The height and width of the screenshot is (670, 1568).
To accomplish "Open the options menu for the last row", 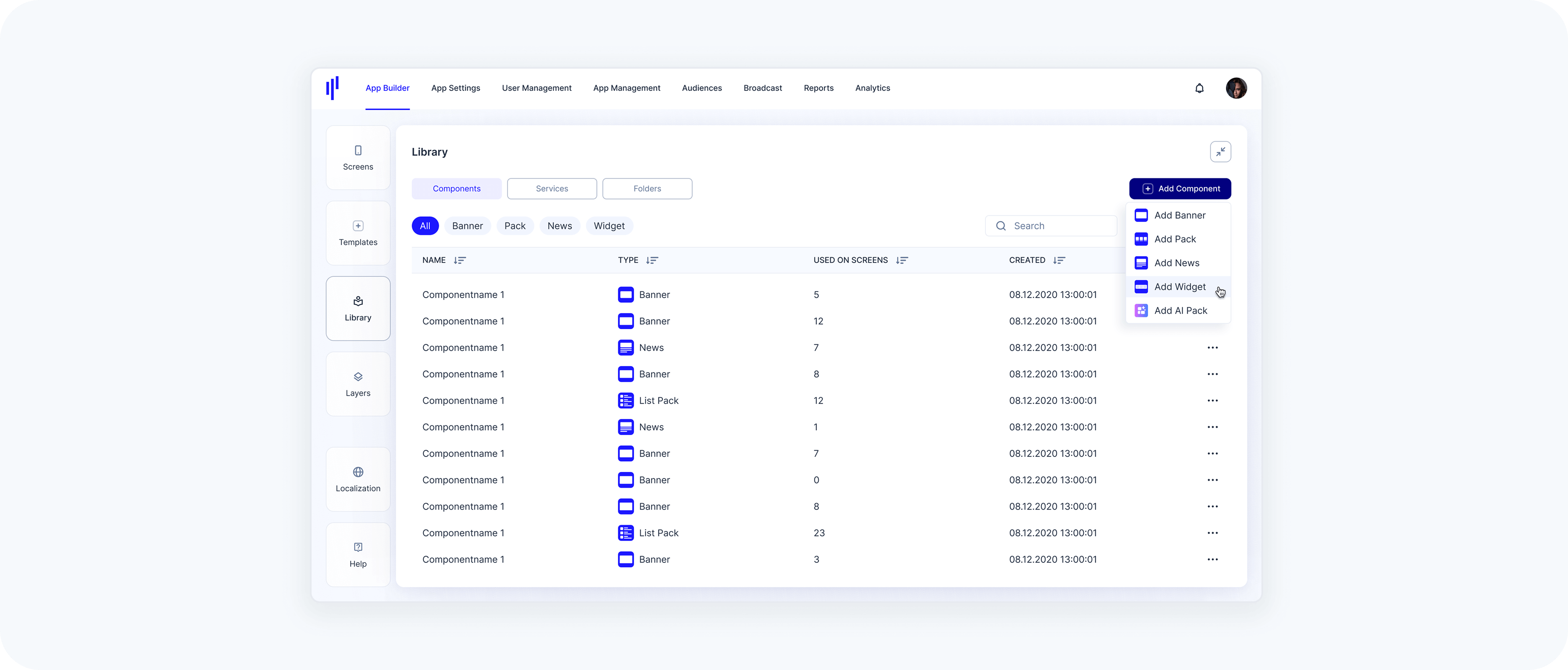I will click(x=1212, y=559).
